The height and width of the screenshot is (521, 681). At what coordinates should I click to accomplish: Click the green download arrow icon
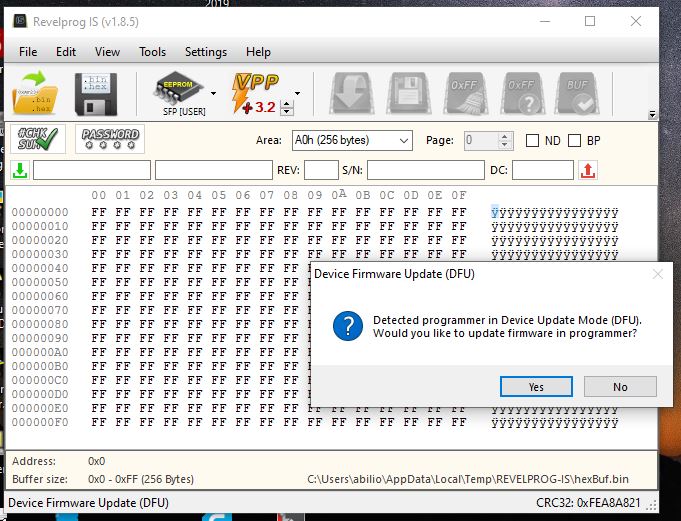point(20,170)
